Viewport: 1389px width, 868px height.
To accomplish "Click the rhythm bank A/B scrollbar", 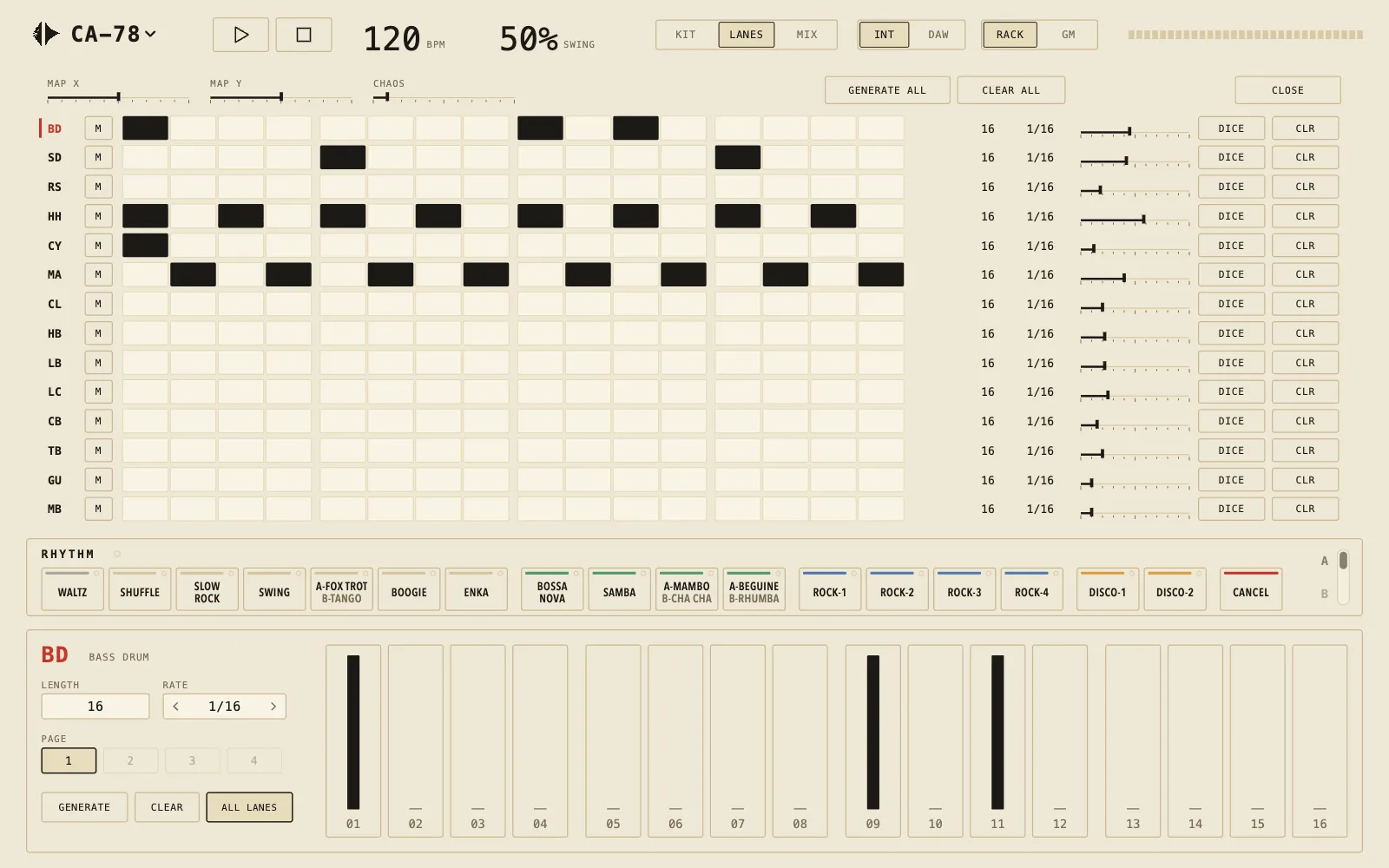I will click(1343, 577).
